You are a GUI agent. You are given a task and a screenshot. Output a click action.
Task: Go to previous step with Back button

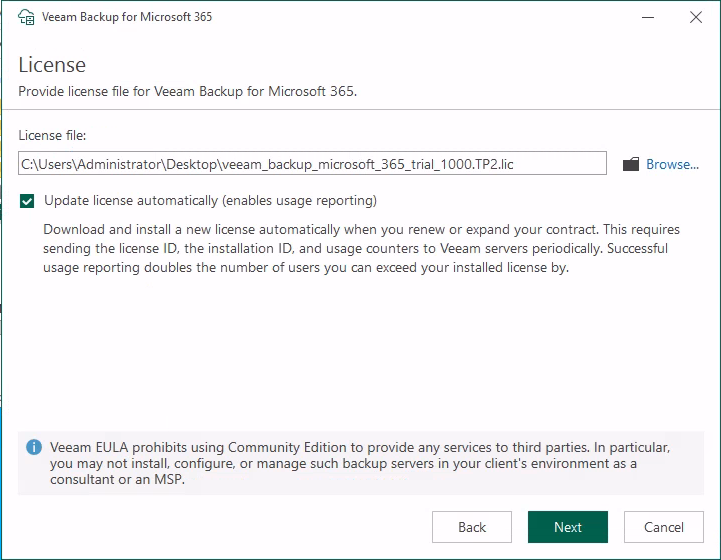click(x=472, y=527)
